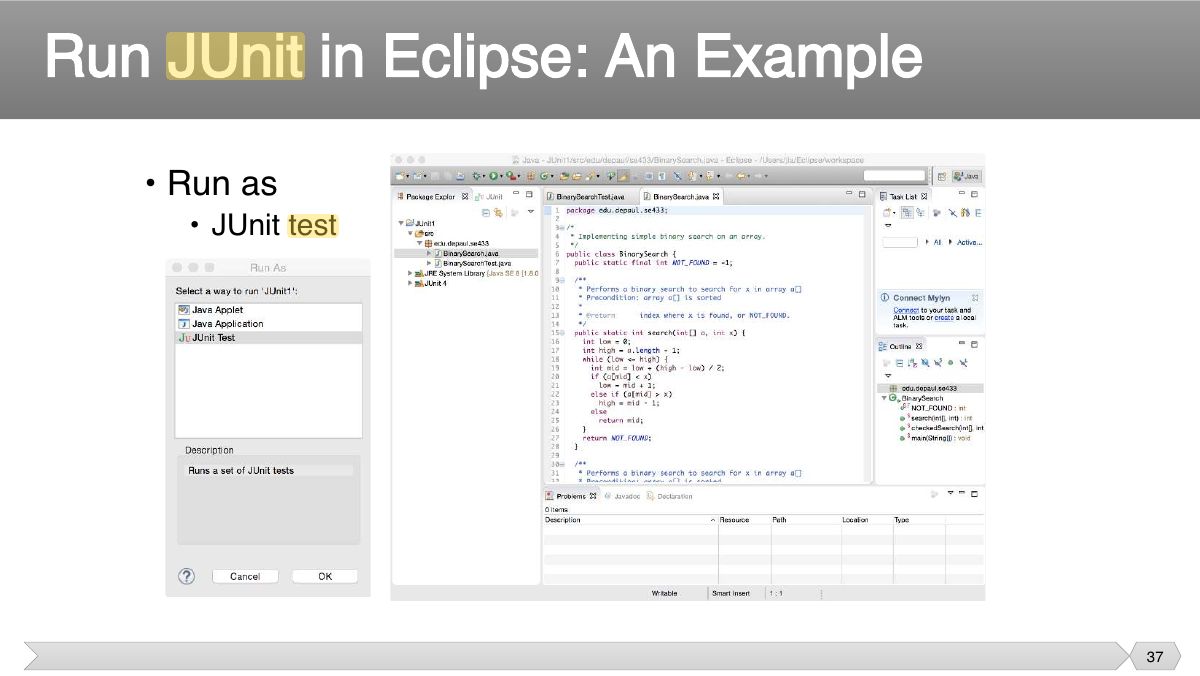Select JUnit Test in the run list
1200x676 pixels.
coord(268,338)
